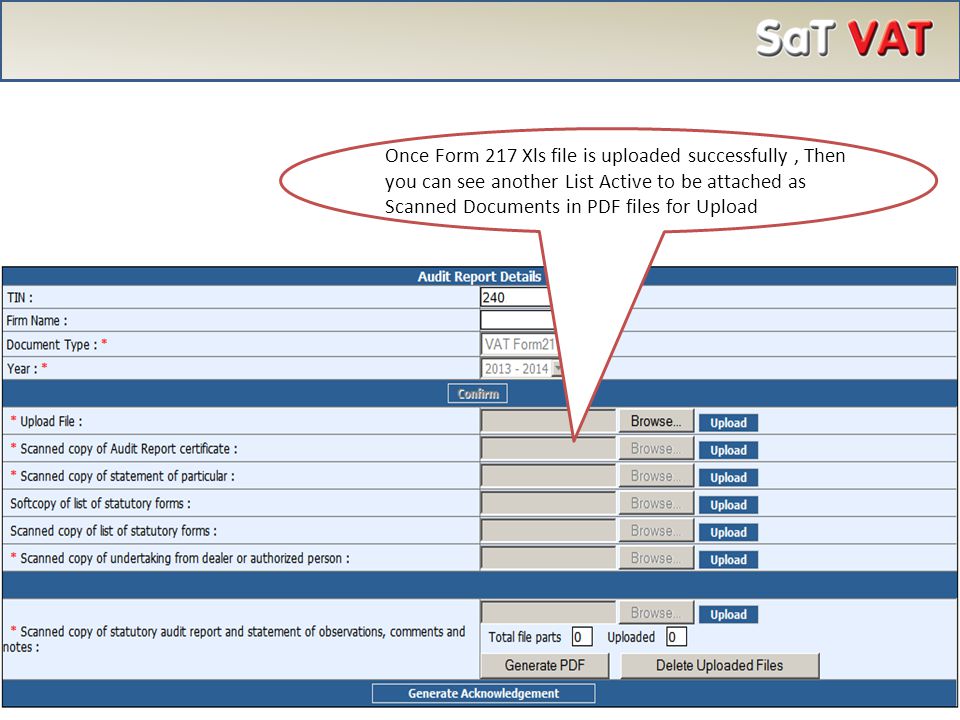Viewport: 960px width, 720px height.
Task: Click statutory audit report file field
Action: coord(548,613)
